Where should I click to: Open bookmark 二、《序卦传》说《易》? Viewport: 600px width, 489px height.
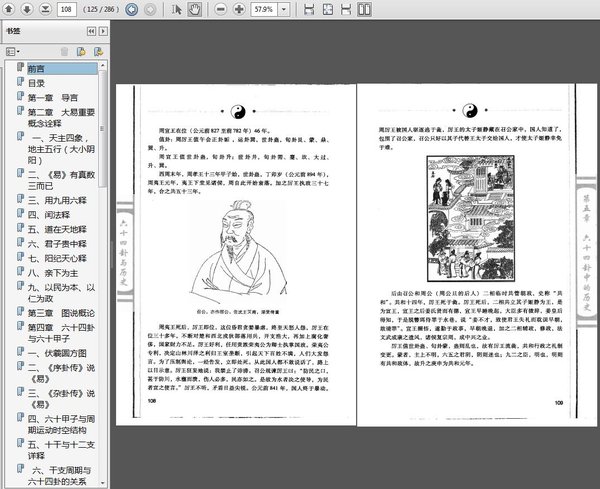click(x=61, y=373)
